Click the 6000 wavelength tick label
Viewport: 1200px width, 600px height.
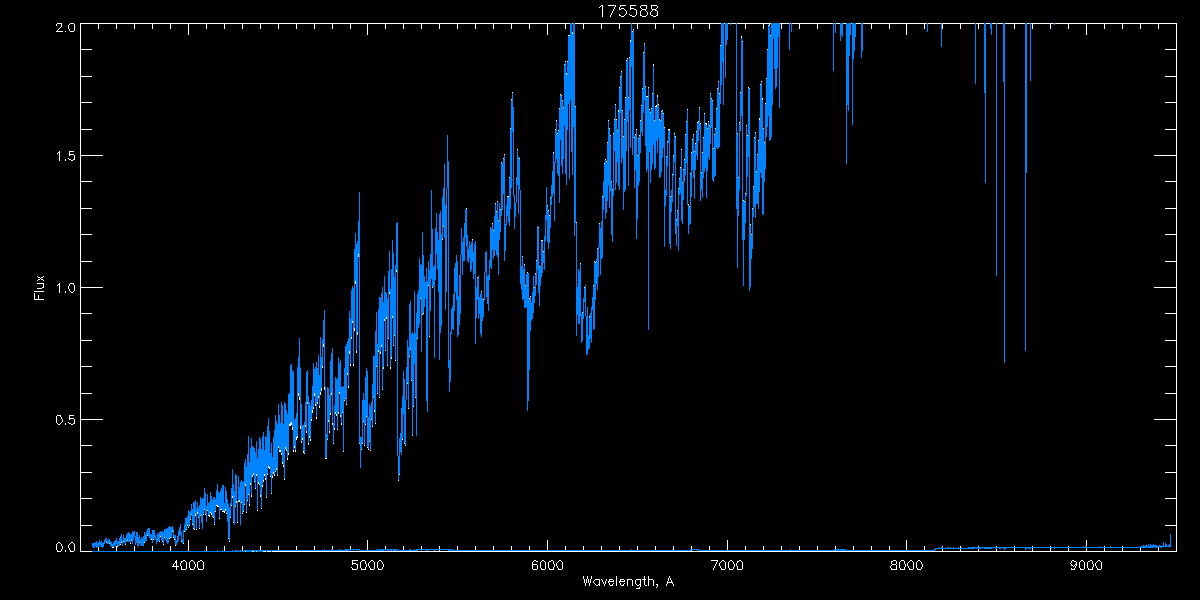pos(548,565)
